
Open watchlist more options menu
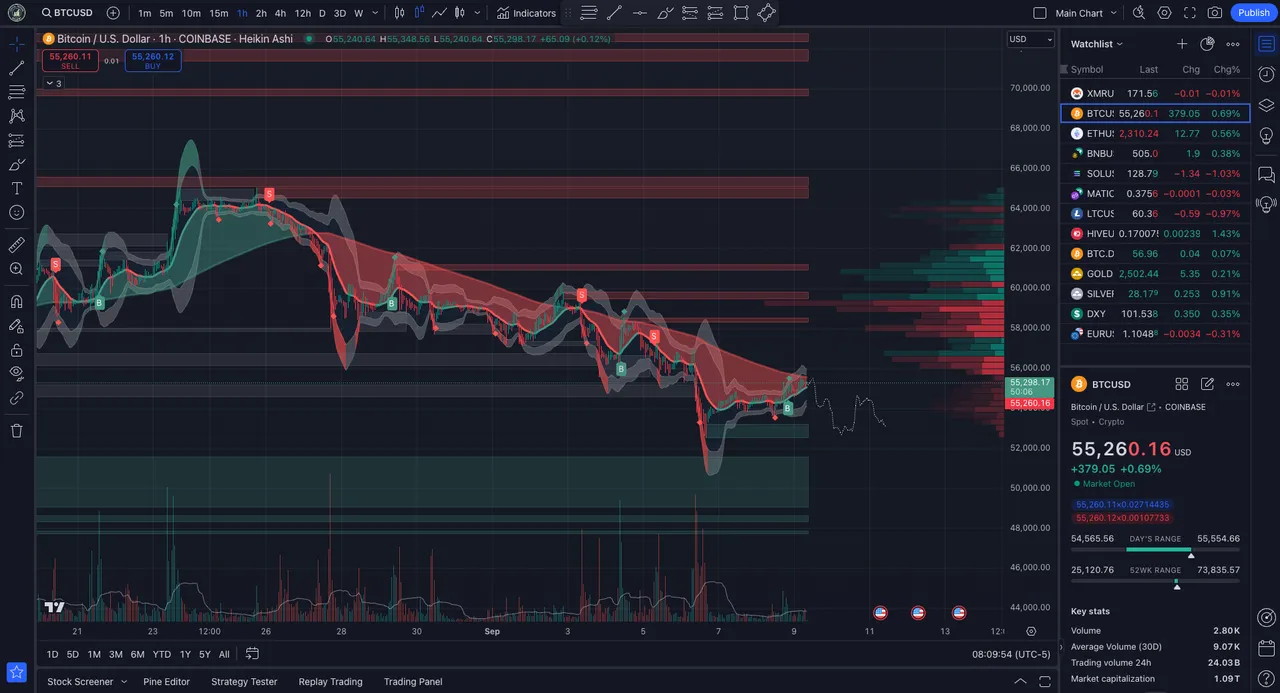click(1233, 44)
